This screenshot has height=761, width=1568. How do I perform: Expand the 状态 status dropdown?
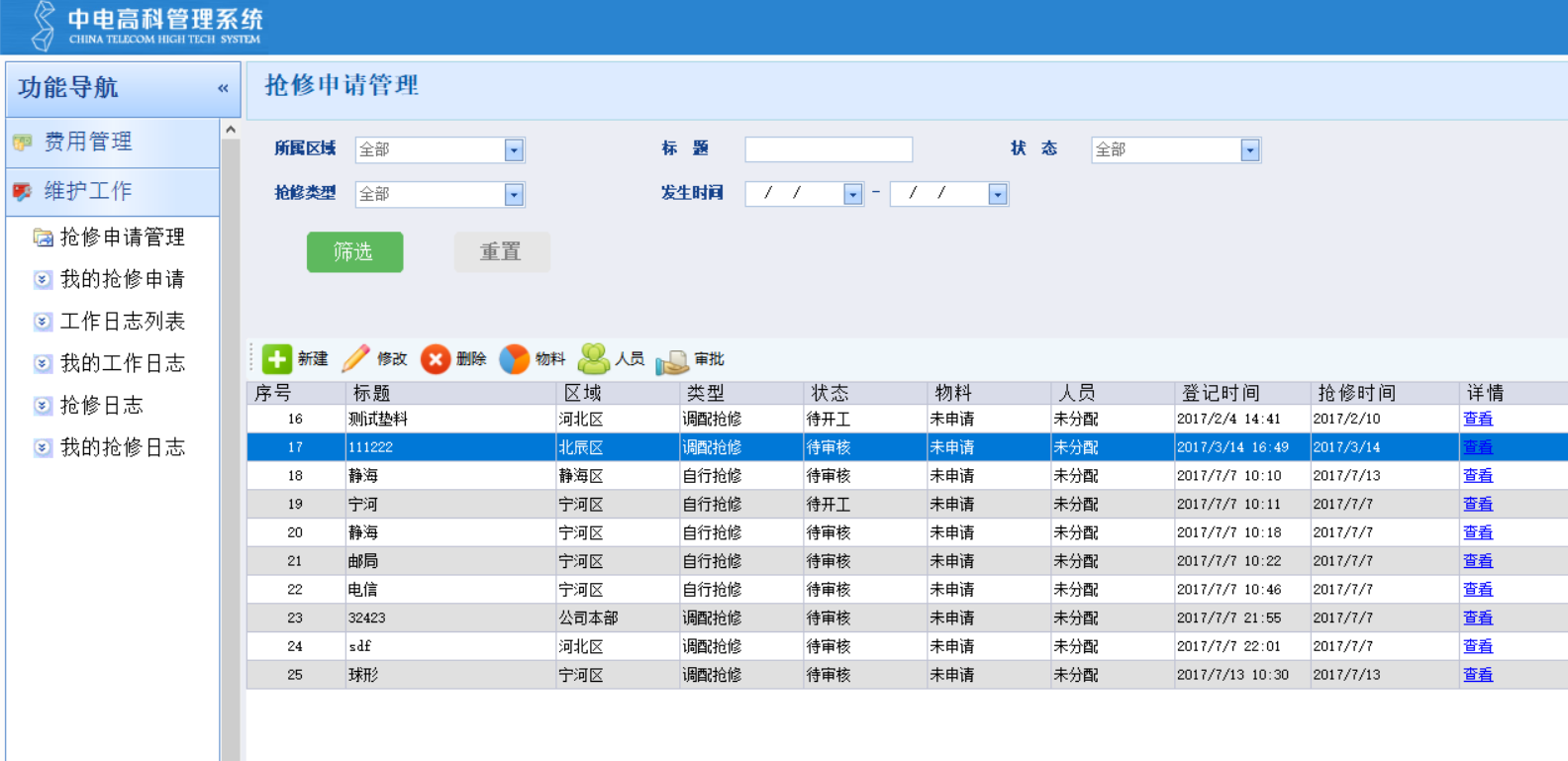click(x=1250, y=150)
